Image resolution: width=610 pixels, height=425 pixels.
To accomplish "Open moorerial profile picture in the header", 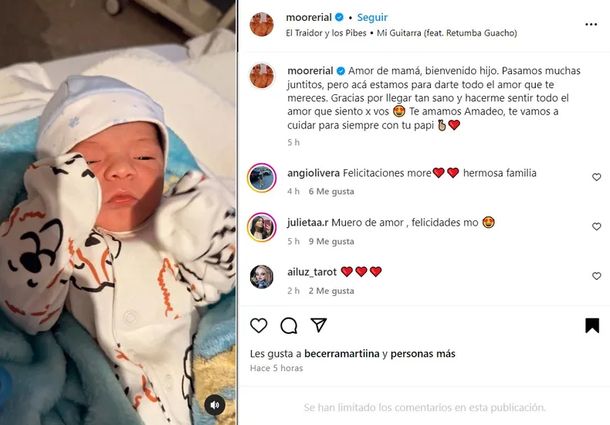I will tap(261, 24).
